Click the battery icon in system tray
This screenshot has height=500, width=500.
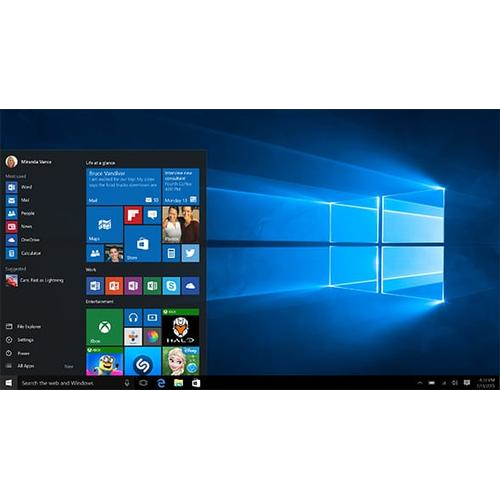click(432, 383)
